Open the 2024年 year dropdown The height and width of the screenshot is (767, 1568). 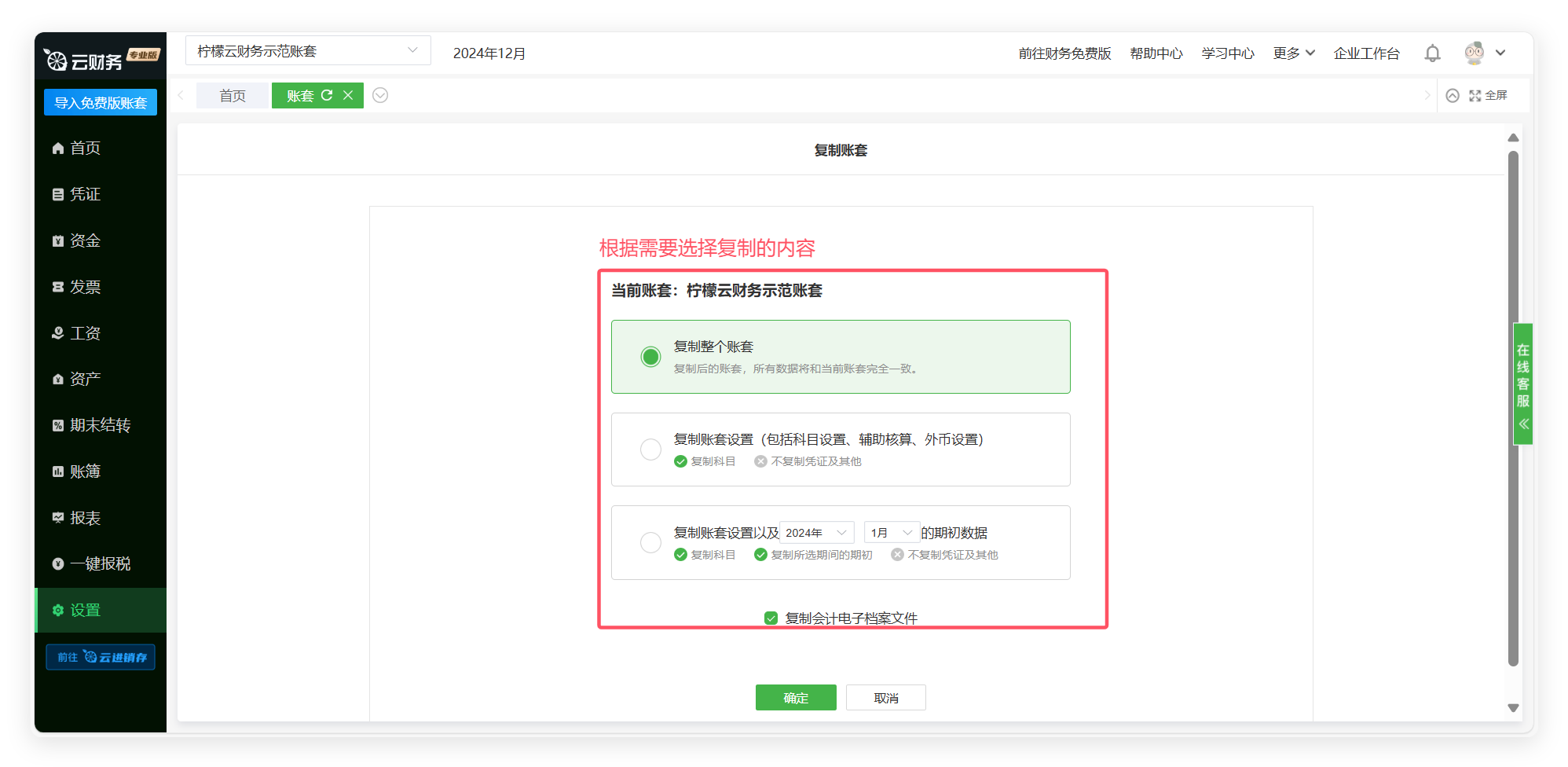coord(816,533)
